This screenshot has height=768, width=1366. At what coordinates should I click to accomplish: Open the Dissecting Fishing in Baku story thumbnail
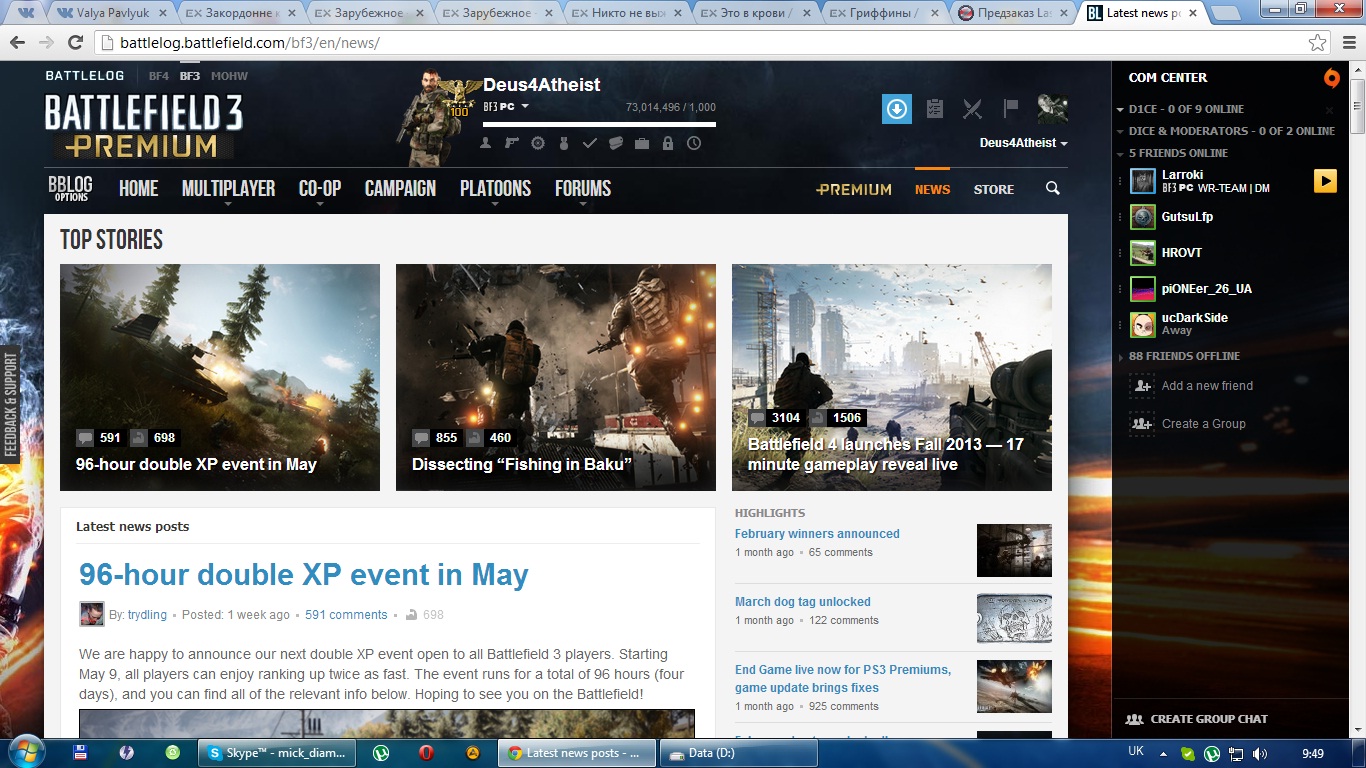point(556,377)
